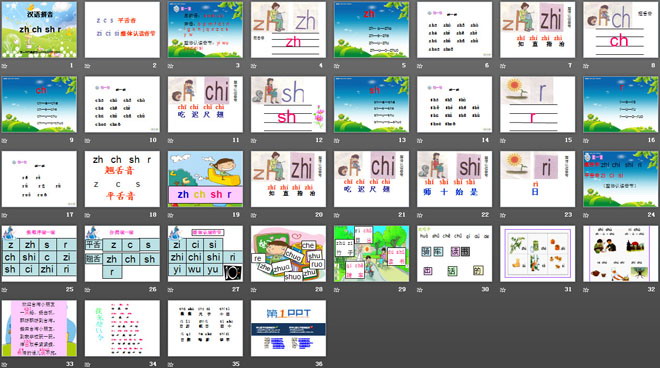
Task: Select slide 19 with boy on plane
Action: tap(205, 179)
